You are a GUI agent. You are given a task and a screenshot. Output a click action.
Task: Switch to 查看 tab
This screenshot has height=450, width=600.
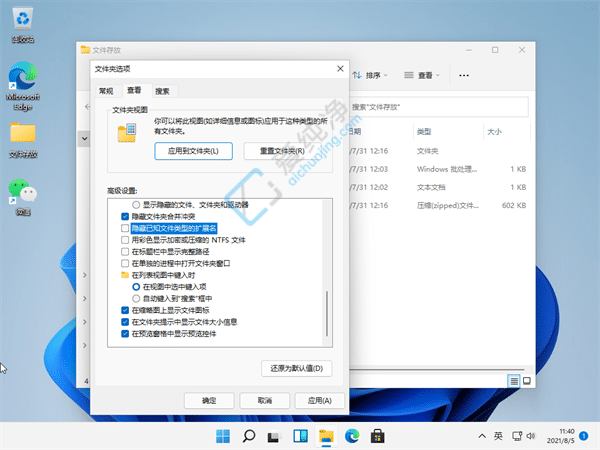point(134,90)
